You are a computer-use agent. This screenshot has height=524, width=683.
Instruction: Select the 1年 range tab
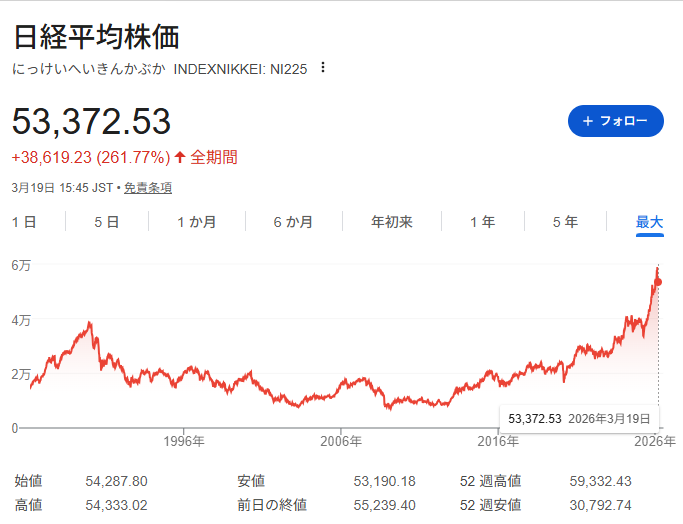(x=483, y=222)
